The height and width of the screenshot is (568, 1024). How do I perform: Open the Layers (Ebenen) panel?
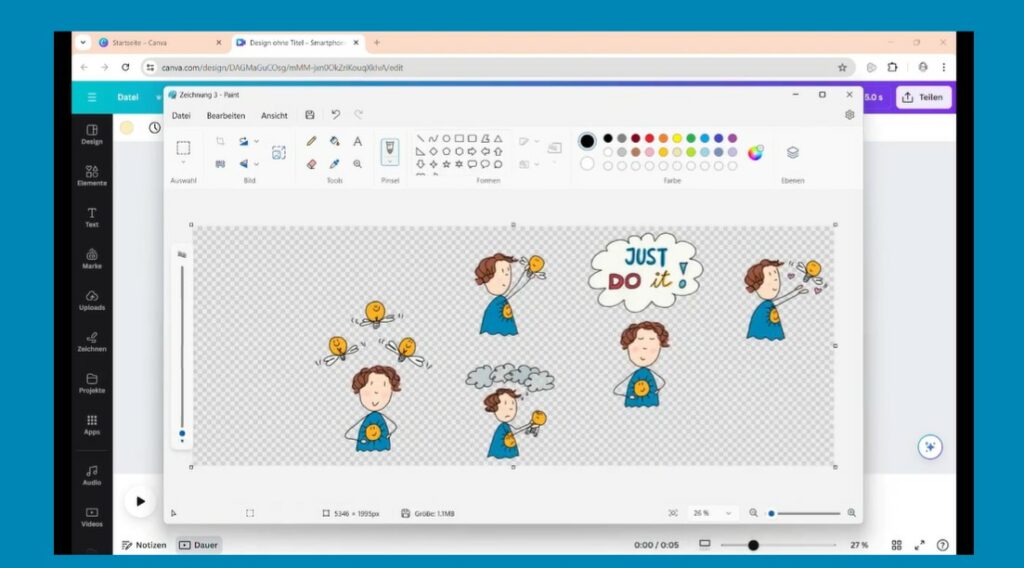tap(792, 153)
